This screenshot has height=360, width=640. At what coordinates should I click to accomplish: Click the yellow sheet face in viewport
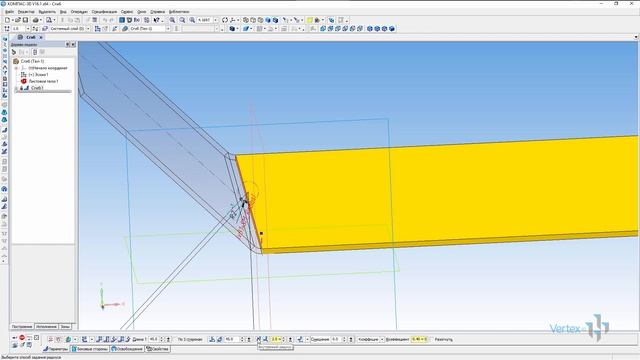point(441,192)
